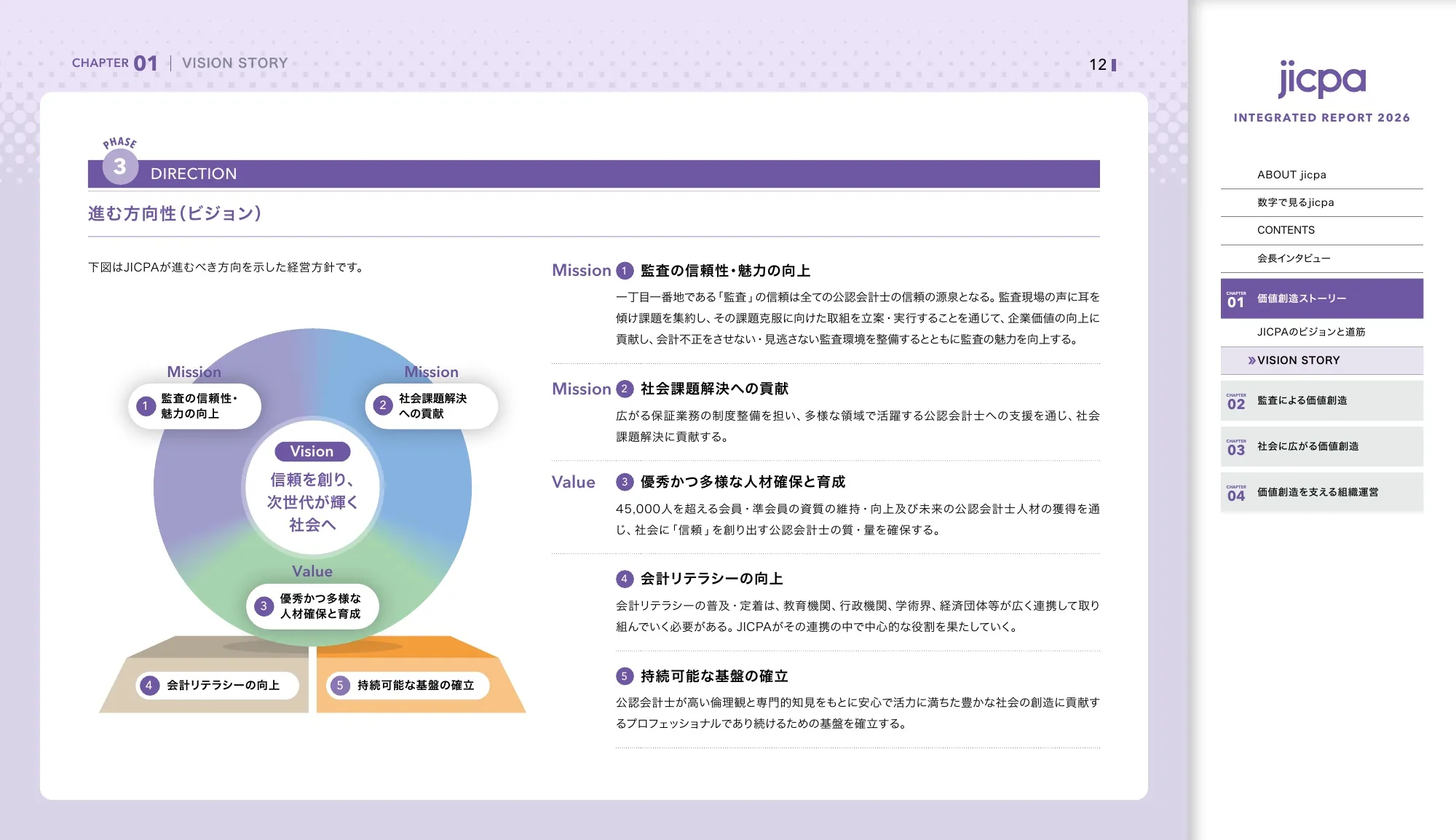Click number 2 badge in the diagram

pos(383,406)
